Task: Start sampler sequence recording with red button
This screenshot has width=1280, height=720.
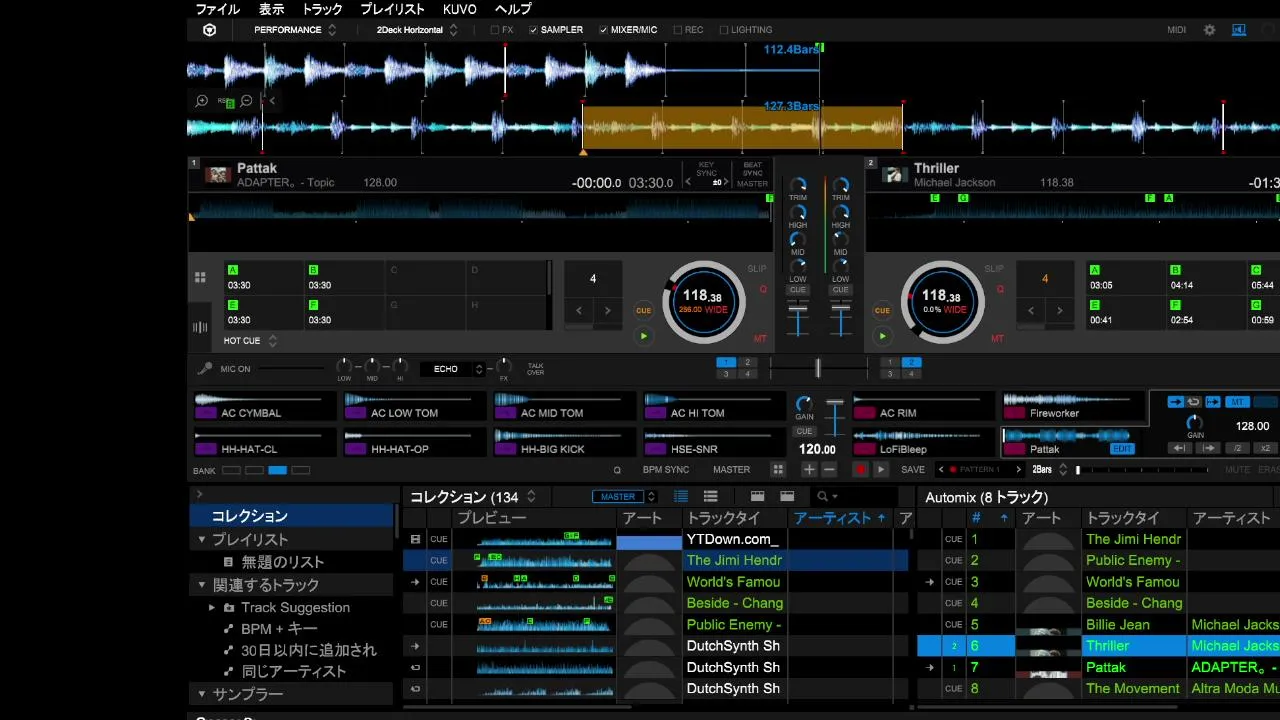Action: [x=860, y=469]
